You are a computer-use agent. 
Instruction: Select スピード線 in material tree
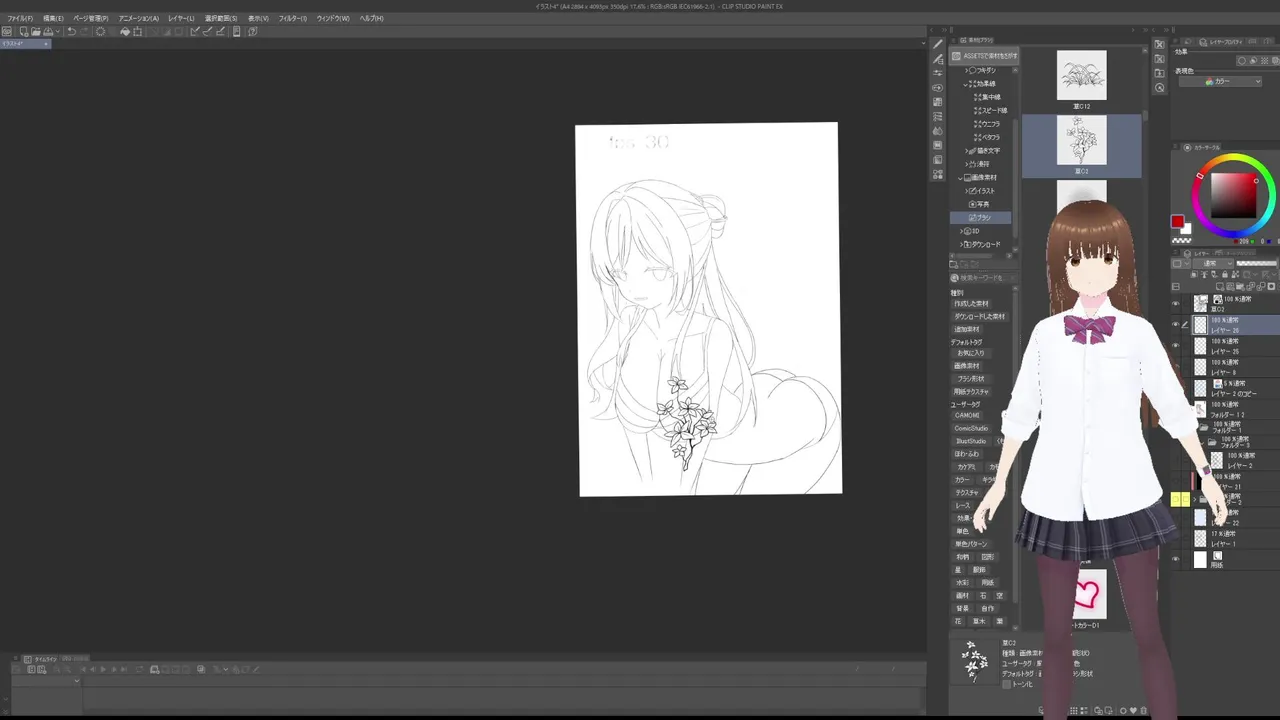pyautogui.click(x=992, y=110)
